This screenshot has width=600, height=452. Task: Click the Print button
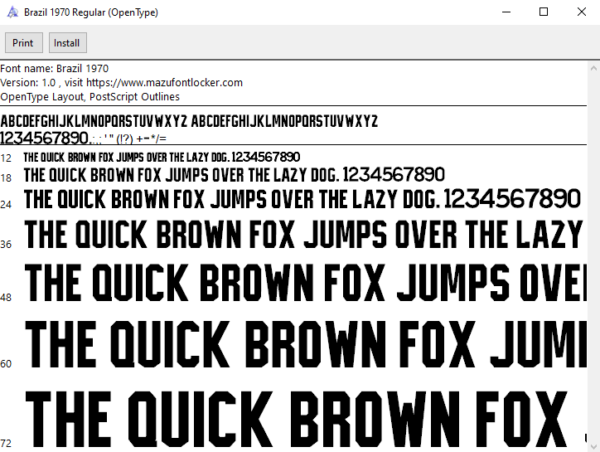[23, 42]
